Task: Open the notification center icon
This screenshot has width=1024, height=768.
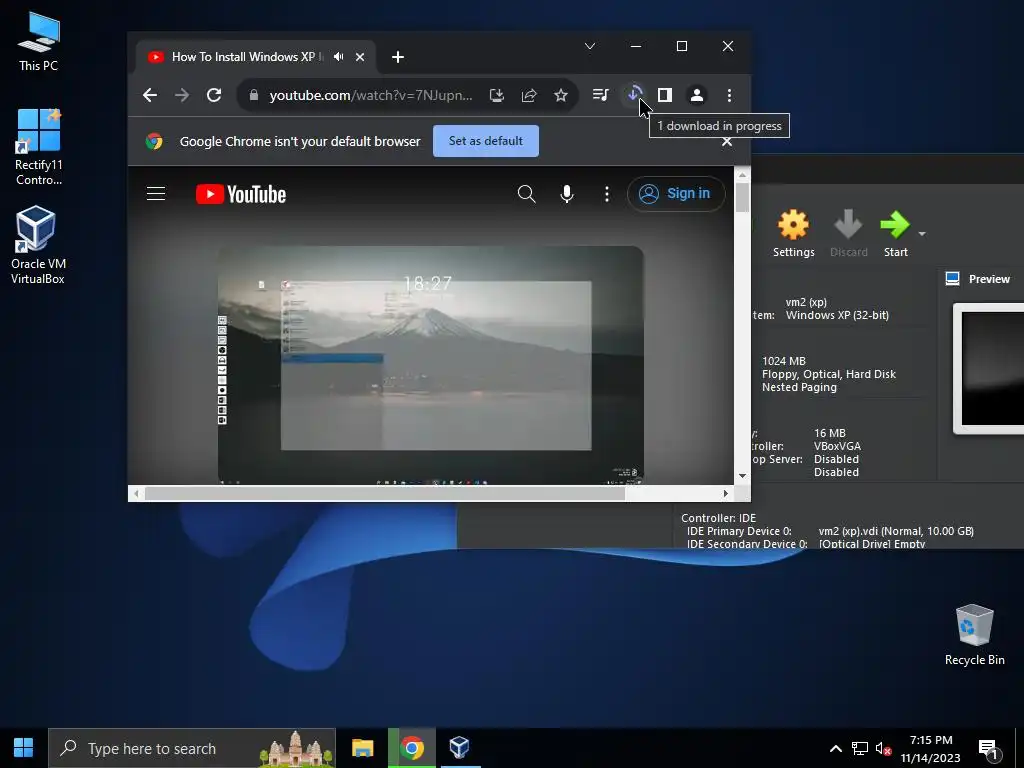Action: tap(989, 749)
